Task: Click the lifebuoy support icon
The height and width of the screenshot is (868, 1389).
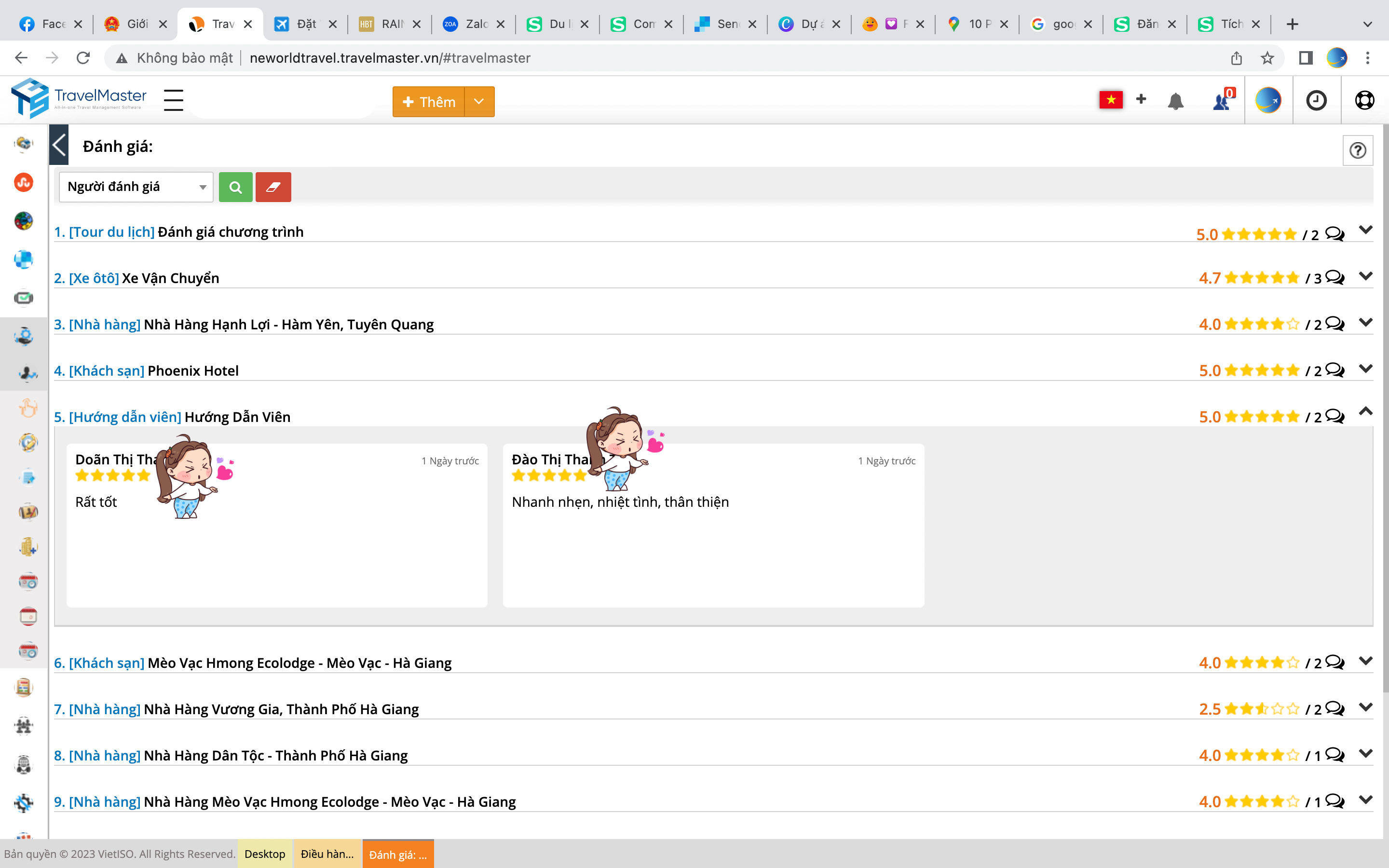Action: point(1364,101)
